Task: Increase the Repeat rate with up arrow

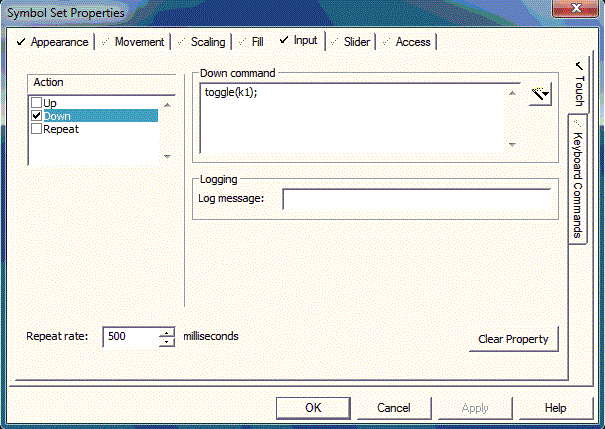Action: [x=166, y=332]
